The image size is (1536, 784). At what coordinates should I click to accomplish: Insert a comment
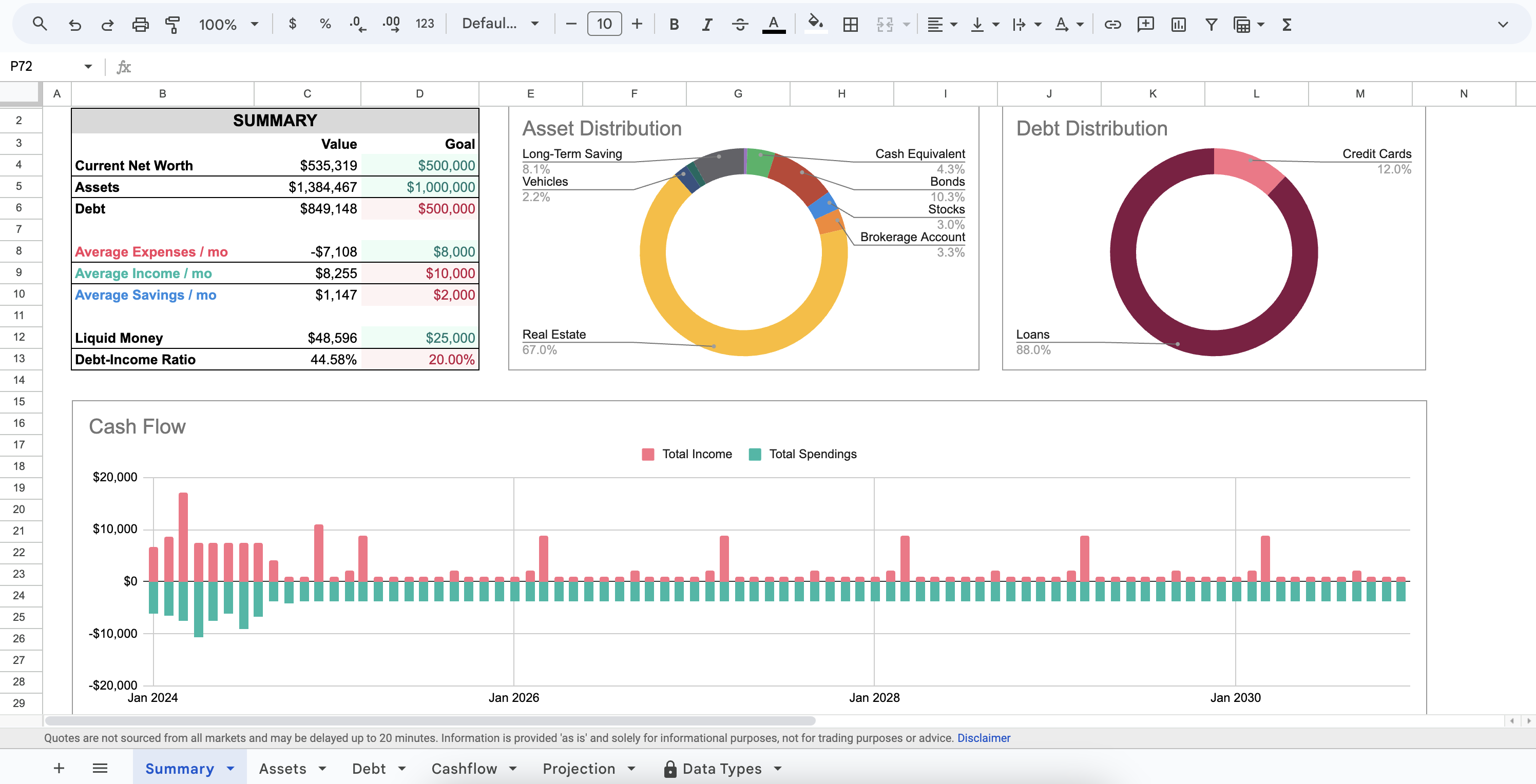click(1145, 25)
